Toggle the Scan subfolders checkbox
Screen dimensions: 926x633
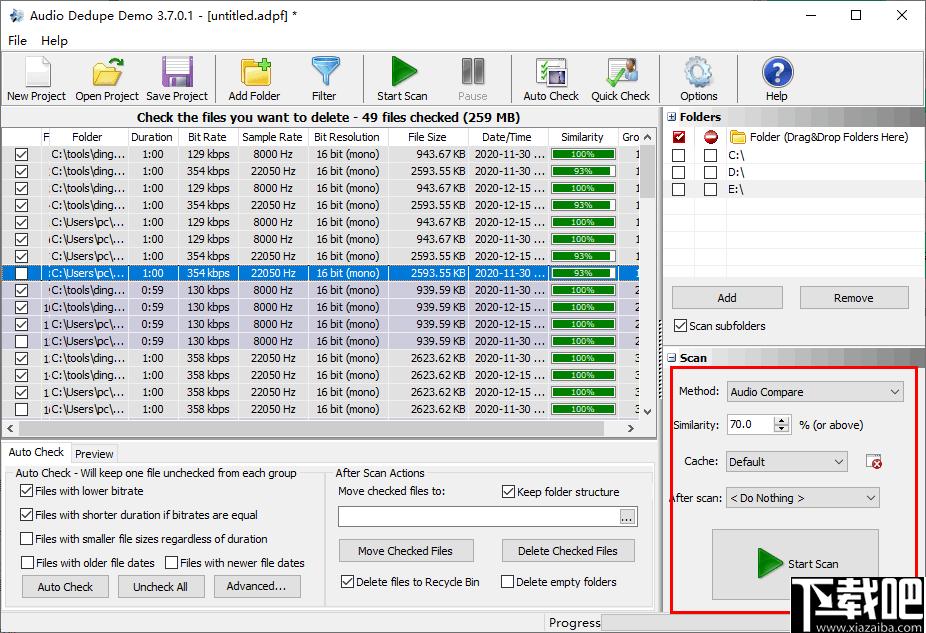click(x=680, y=326)
